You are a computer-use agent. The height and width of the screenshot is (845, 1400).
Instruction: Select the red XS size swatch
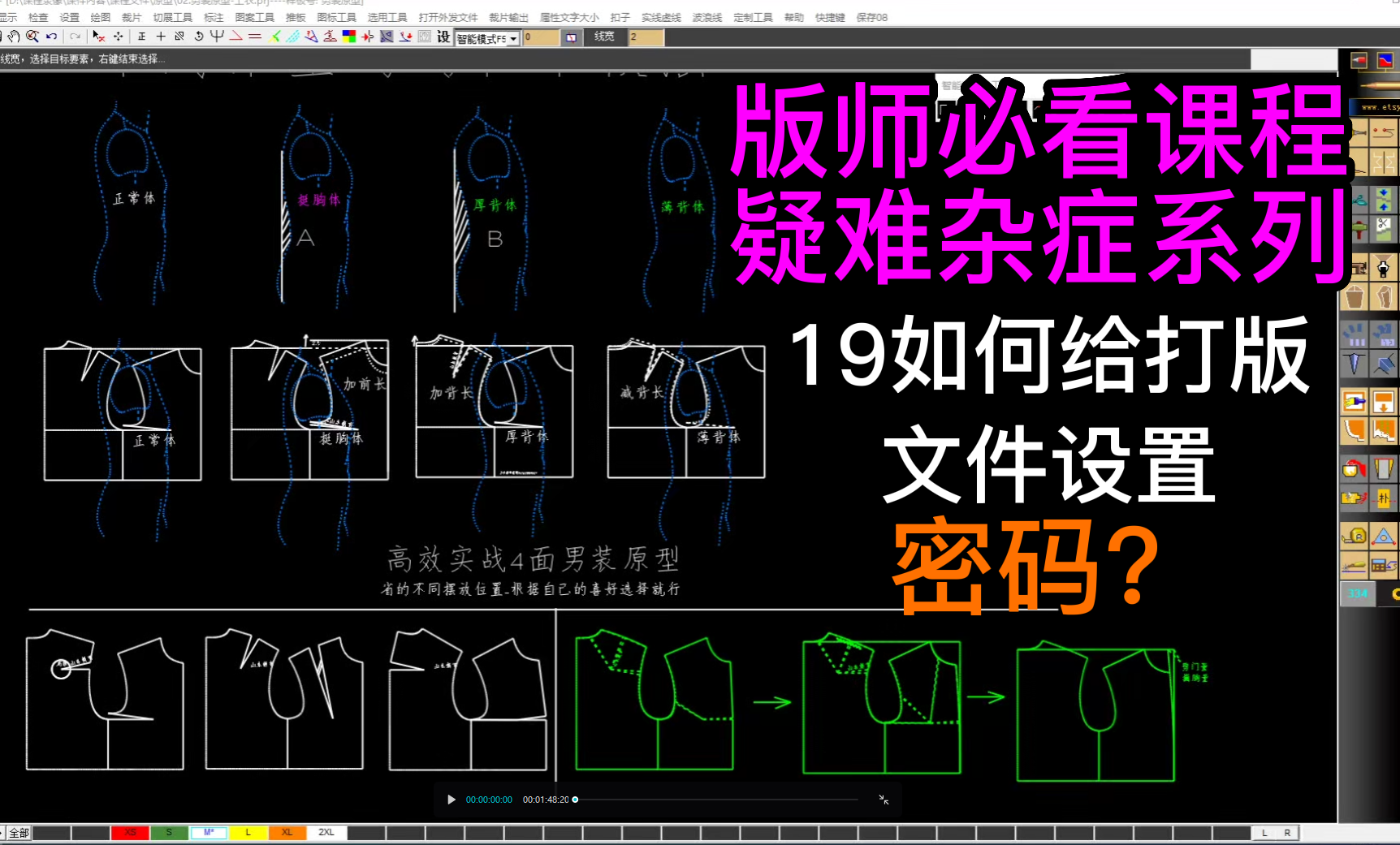(x=130, y=833)
